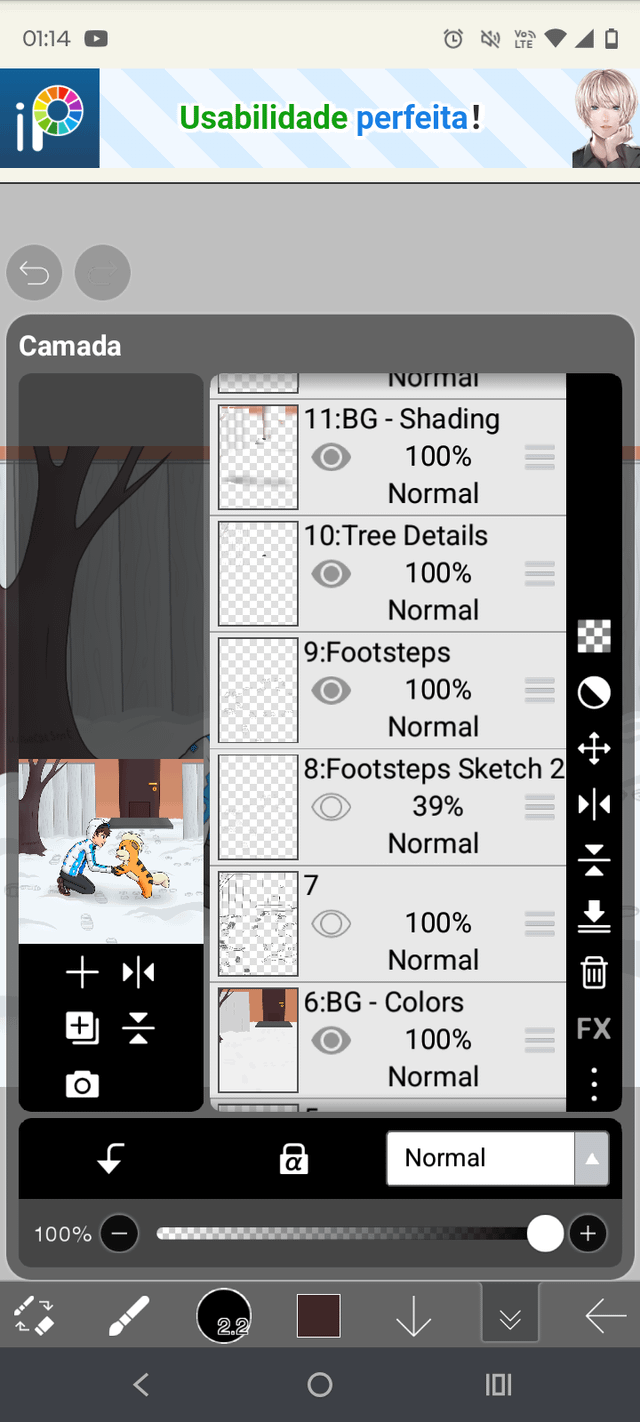Collapse panel with the double chevron down
The width and height of the screenshot is (640, 1422).
tap(510, 1318)
